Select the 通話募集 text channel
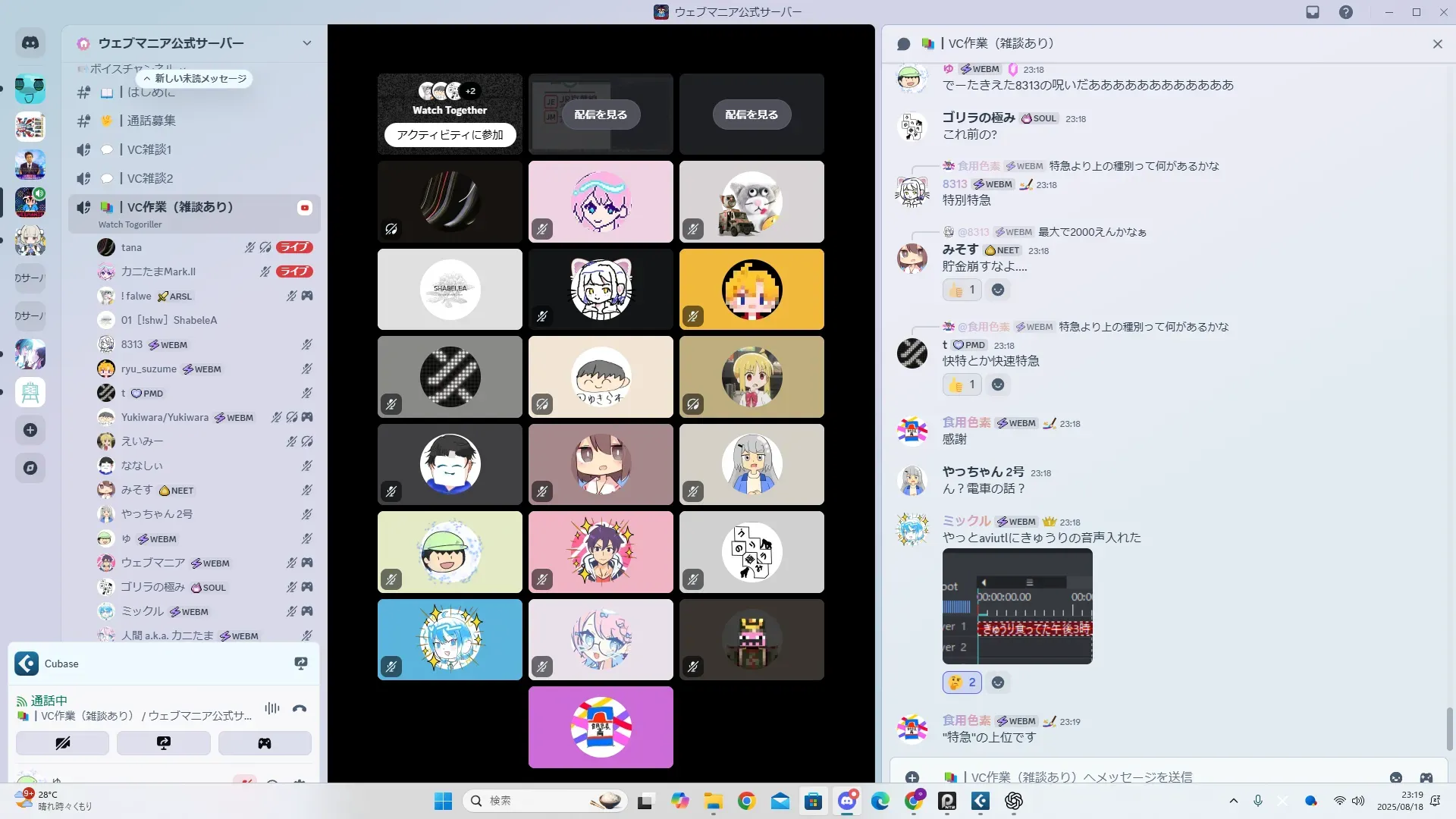This screenshot has height=819, width=1456. (151, 121)
